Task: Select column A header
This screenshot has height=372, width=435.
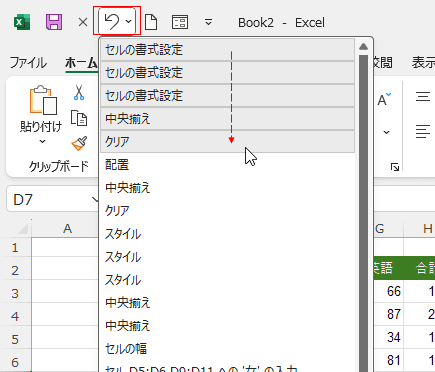Action: (x=67, y=229)
